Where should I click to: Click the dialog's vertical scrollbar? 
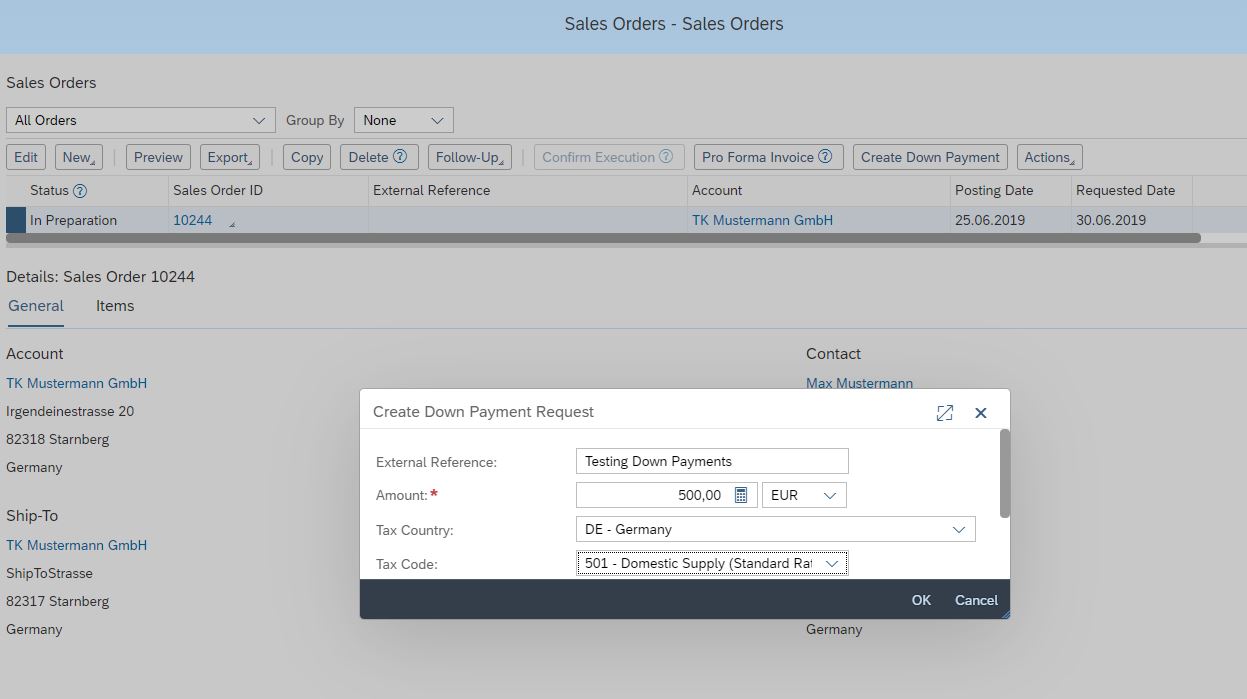tap(1005, 473)
